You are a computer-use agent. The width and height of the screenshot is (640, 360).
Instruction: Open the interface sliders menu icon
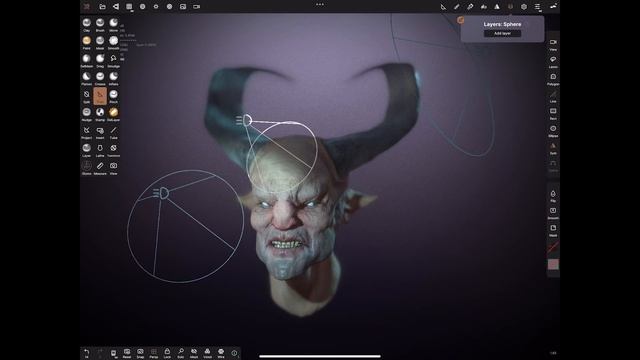point(538,7)
